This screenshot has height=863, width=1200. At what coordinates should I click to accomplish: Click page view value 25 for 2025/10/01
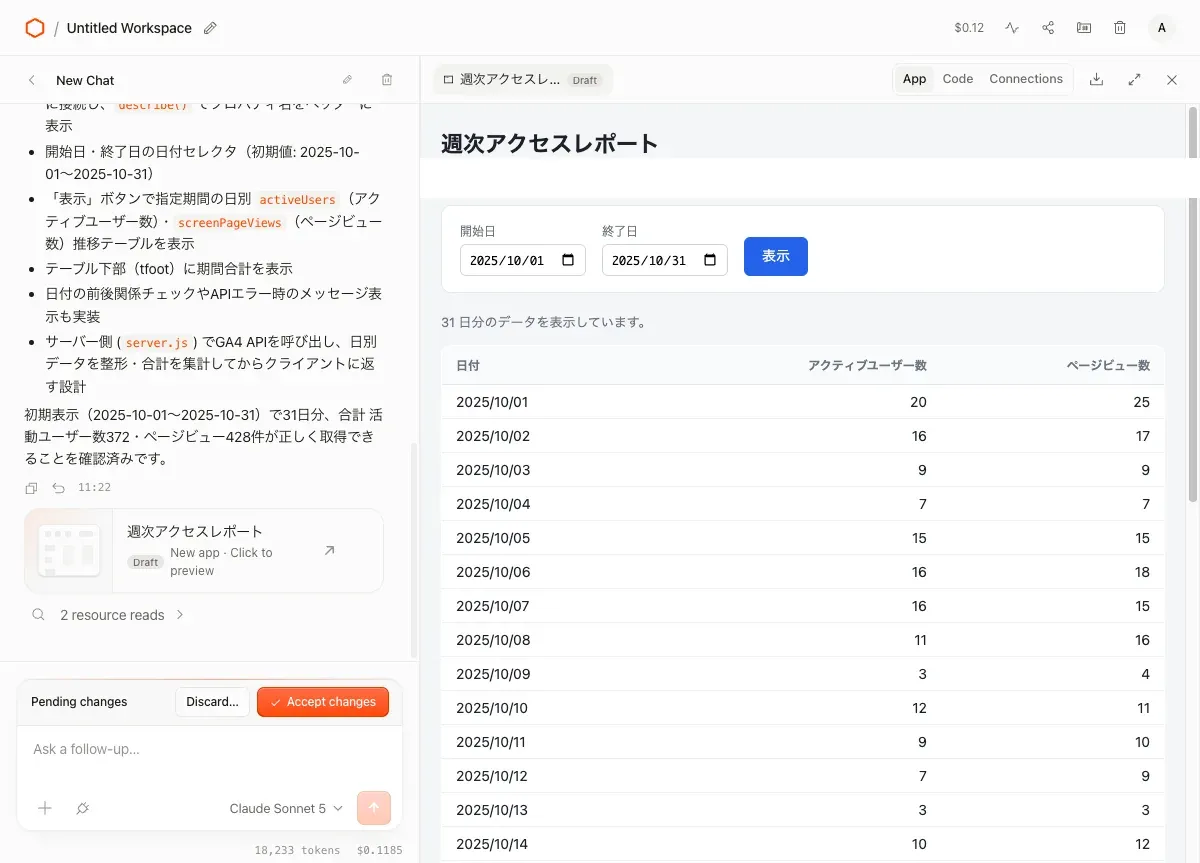click(1141, 402)
